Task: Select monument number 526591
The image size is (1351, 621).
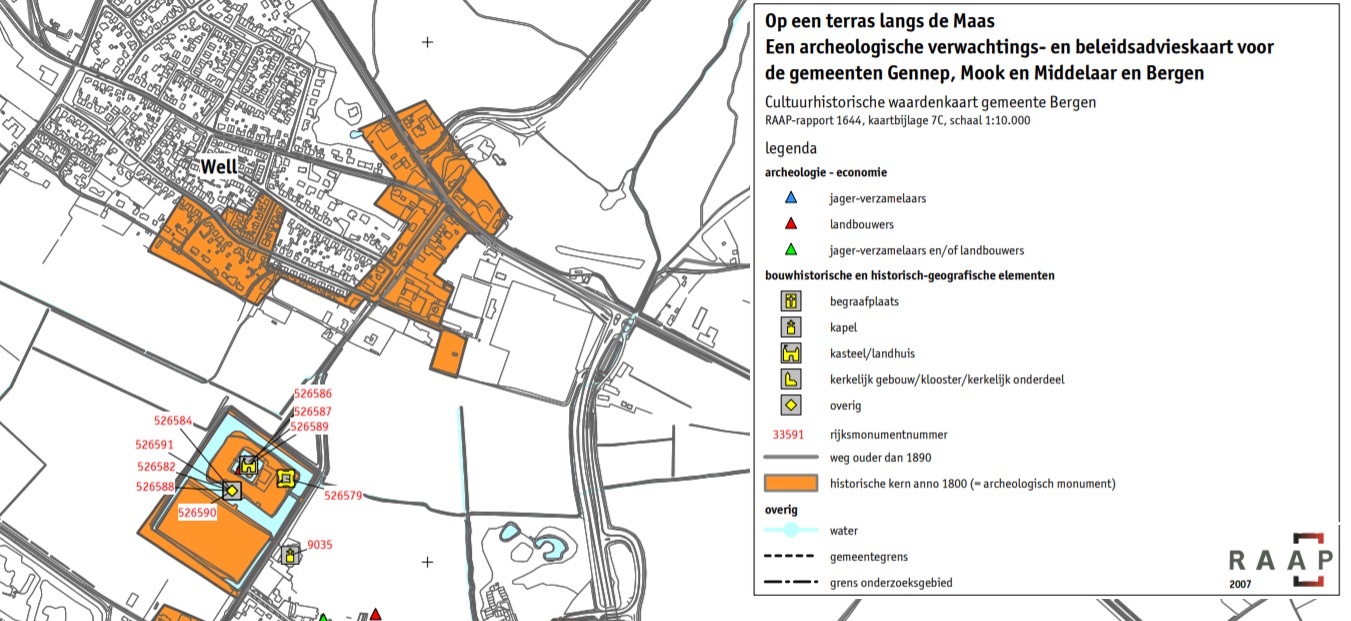Action: pyautogui.click(x=154, y=445)
